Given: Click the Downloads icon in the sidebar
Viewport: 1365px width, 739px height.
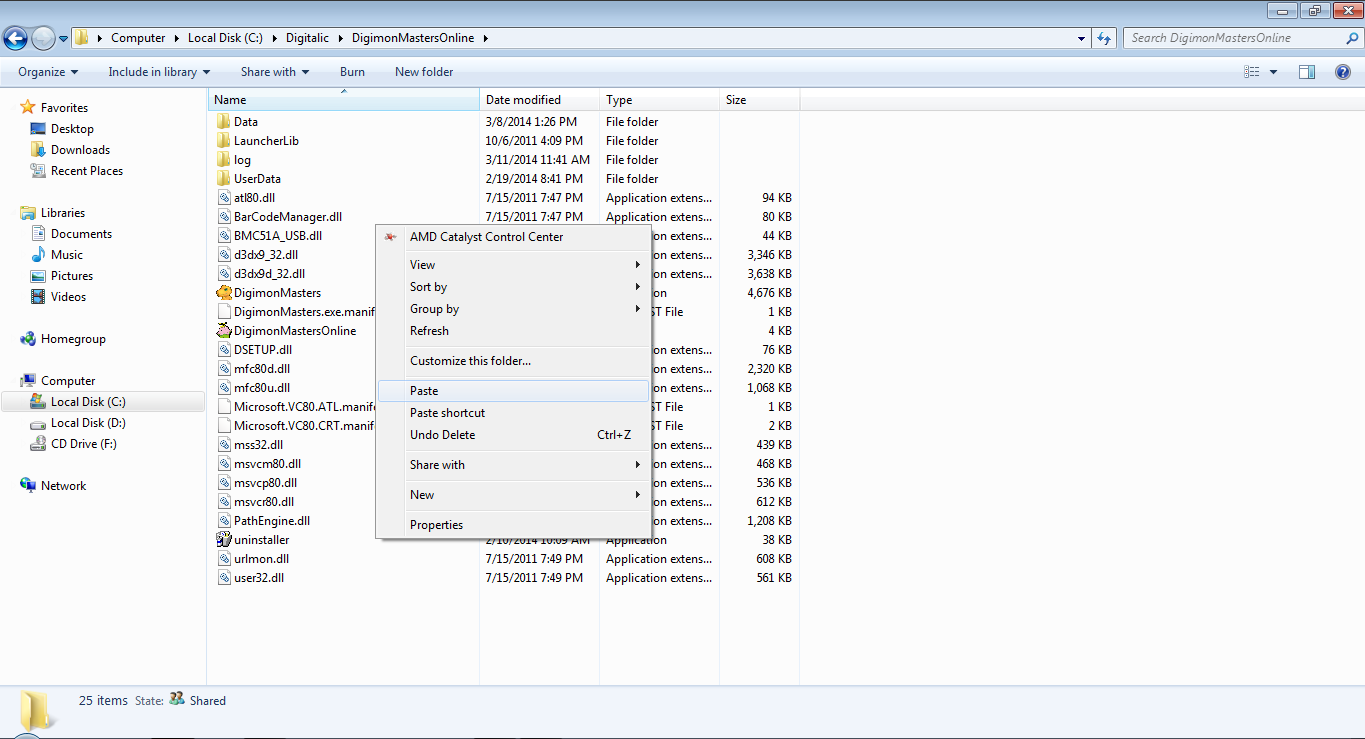Looking at the screenshot, I should pyautogui.click(x=38, y=150).
